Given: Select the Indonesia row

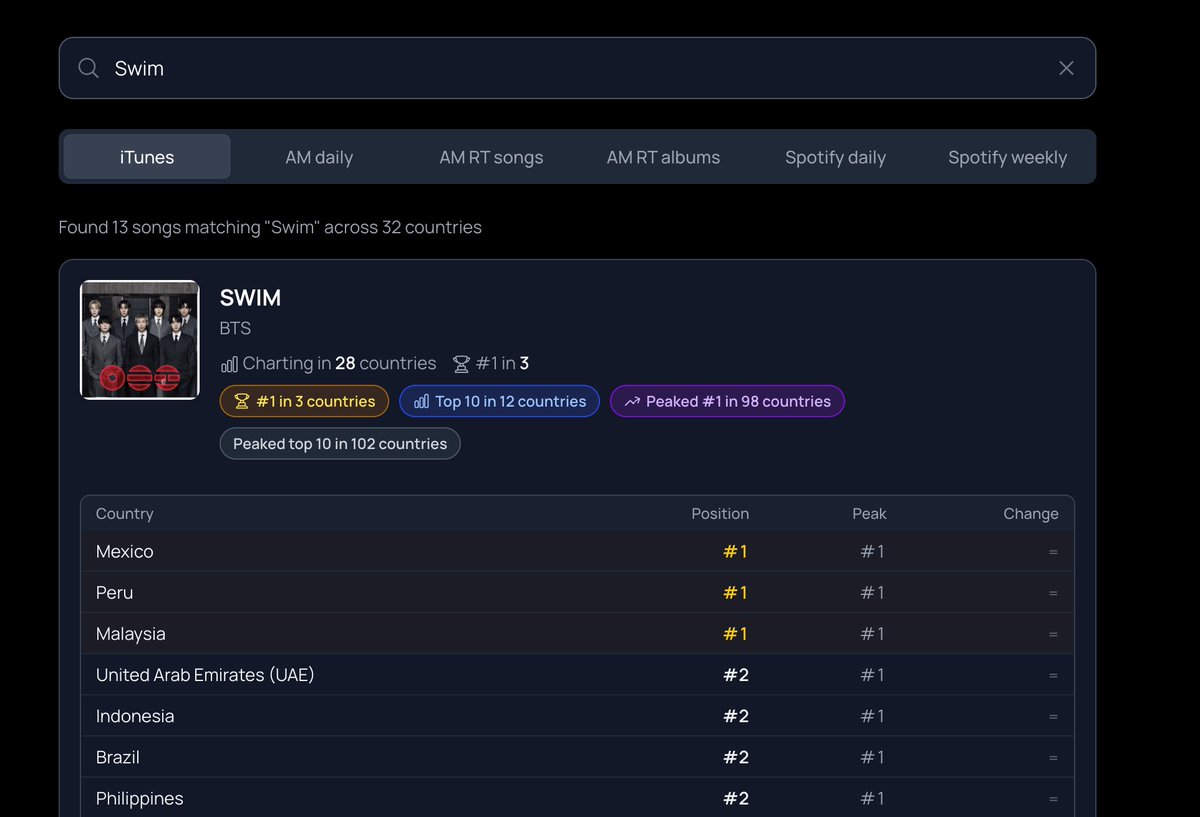Looking at the screenshot, I should click(x=577, y=716).
